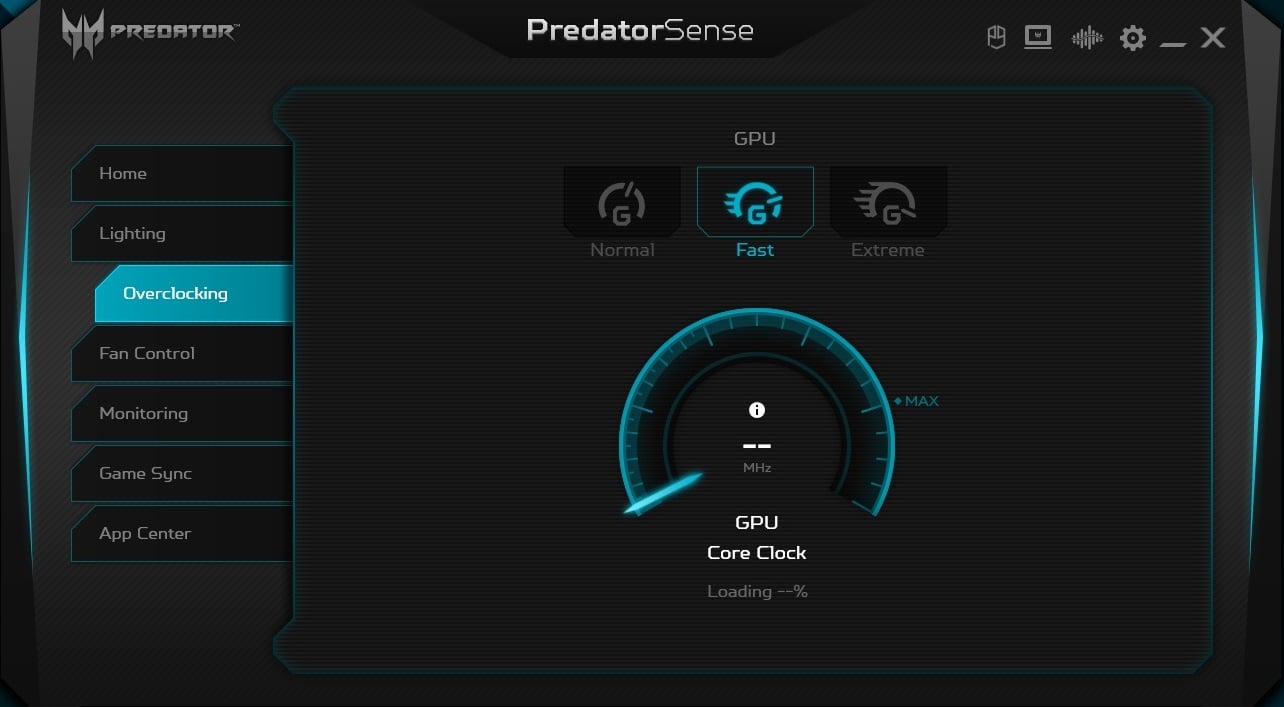Open the laptop display icon in header
Viewport: 1284px width, 707px height.
pos(1038,38)
